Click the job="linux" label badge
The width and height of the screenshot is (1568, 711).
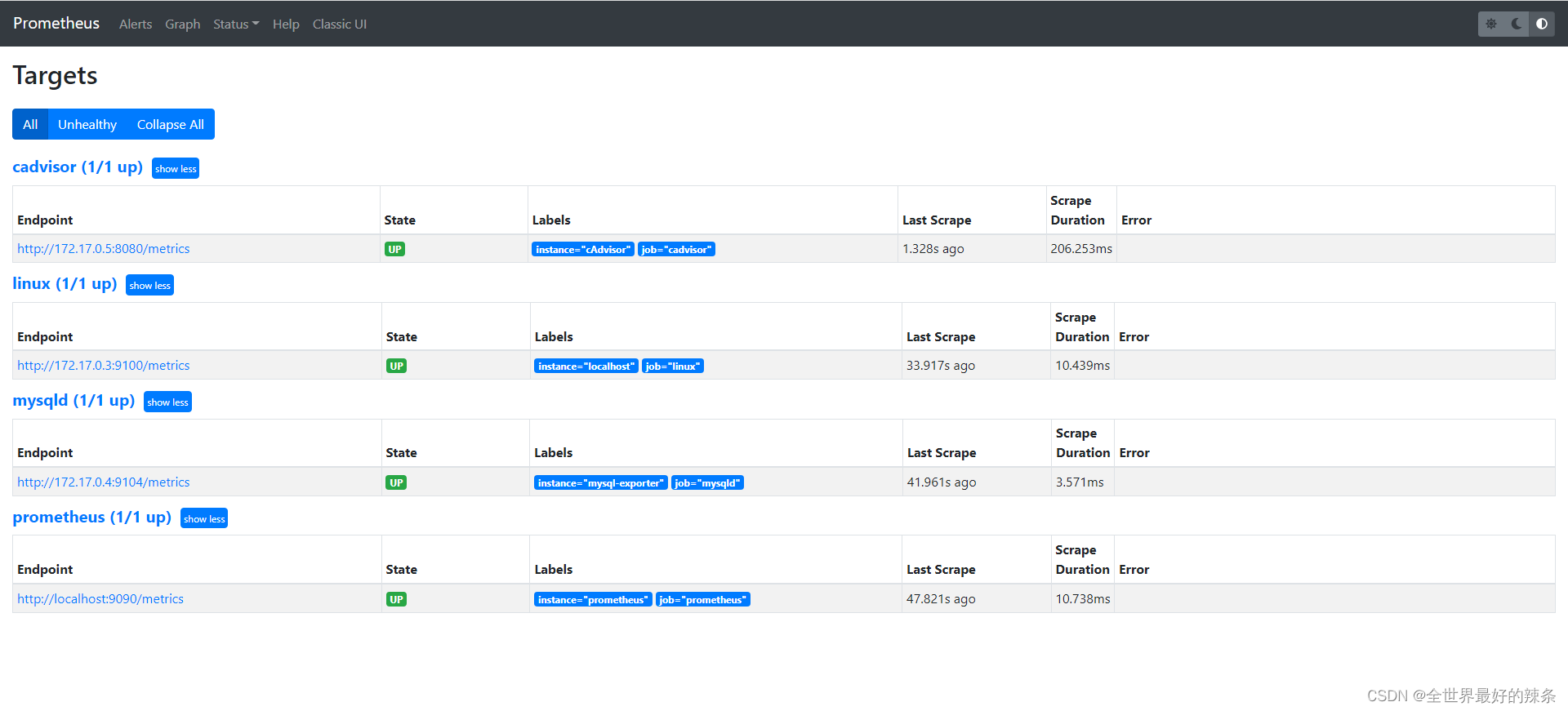point(673,366)
